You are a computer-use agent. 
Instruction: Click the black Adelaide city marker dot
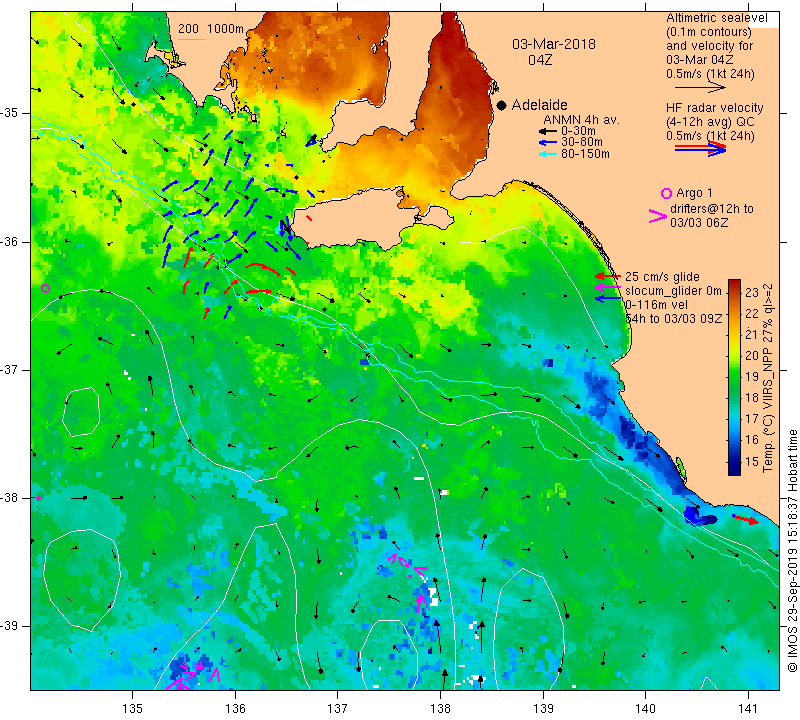502,105
